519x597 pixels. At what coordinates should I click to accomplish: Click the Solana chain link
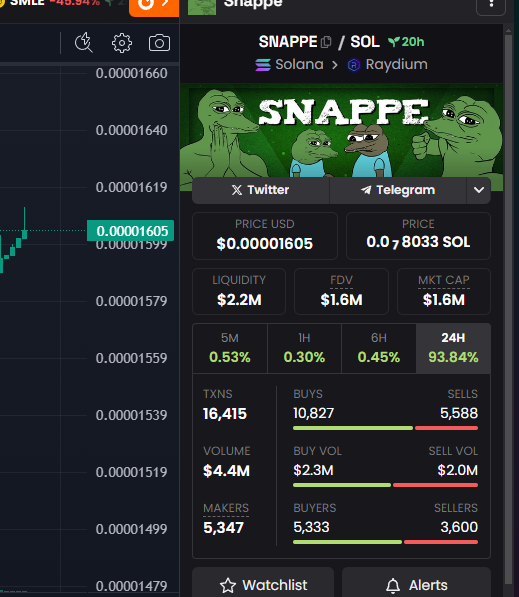[289, 65]
